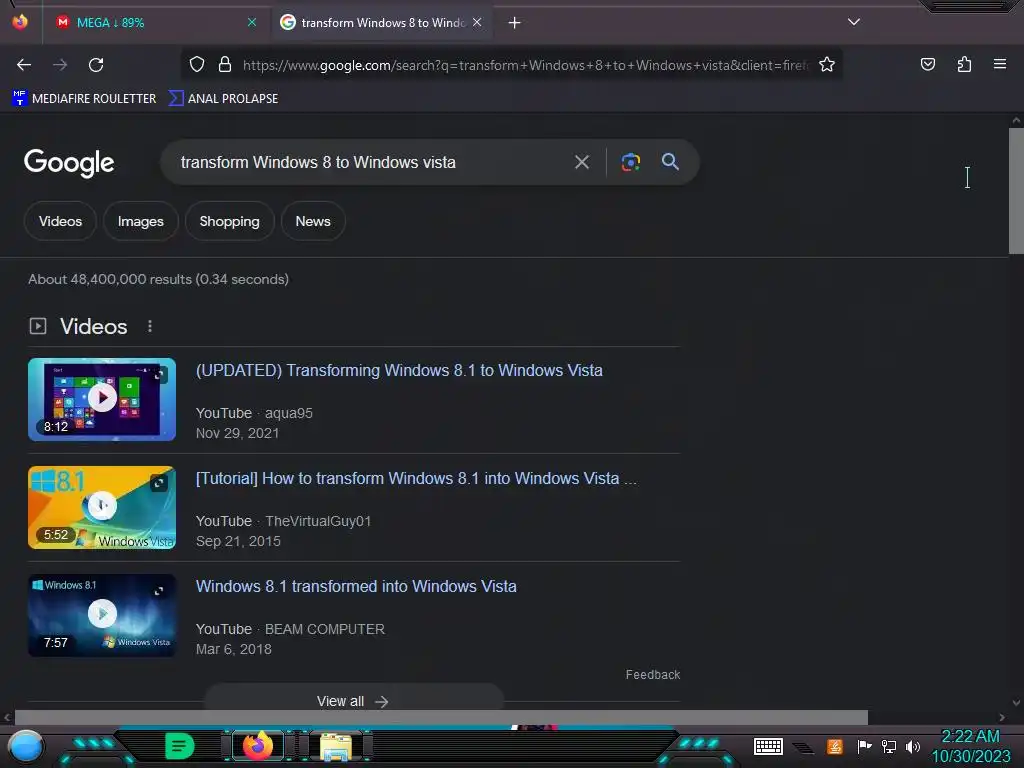The image size is (1024, 768).
Task: Open the tracking protection shield icon
Action: click(x=197, y=64)
